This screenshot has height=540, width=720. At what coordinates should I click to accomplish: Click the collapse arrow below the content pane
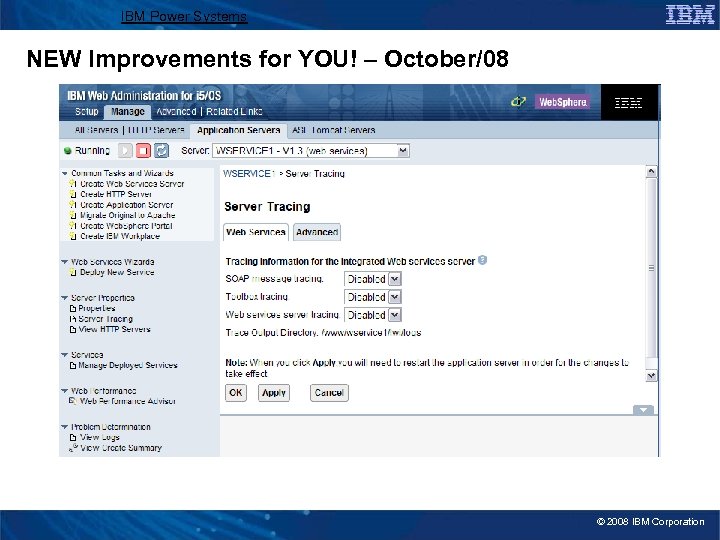(x=643, y=410)
